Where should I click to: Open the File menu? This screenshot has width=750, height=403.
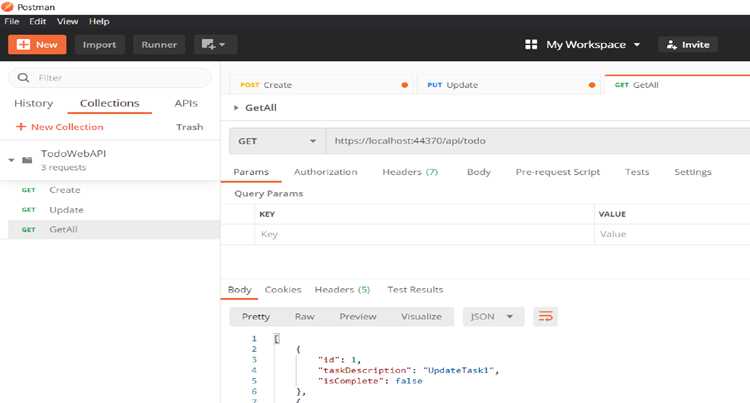tap(11, 22)
